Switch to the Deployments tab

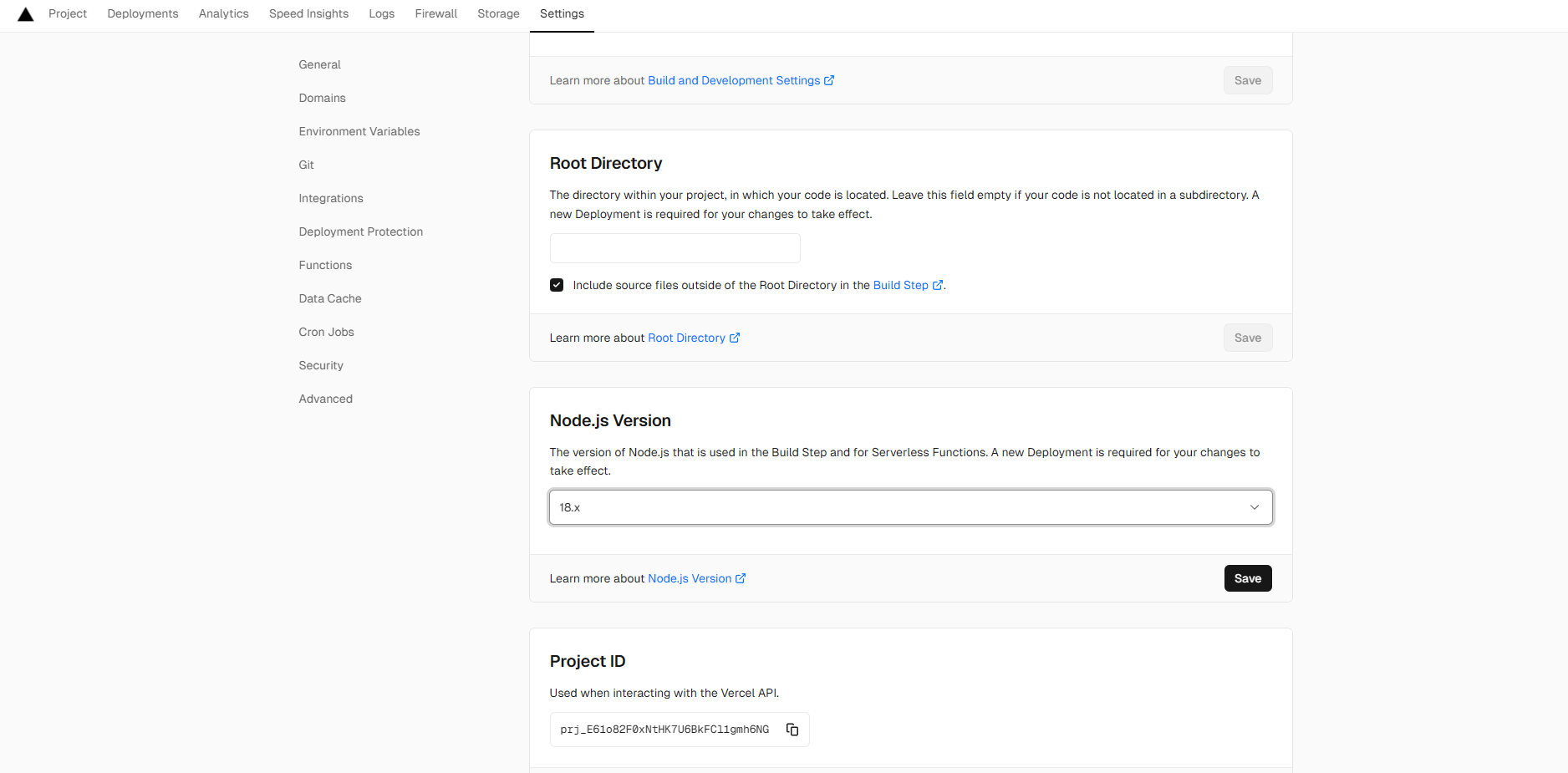pos(143,13)
